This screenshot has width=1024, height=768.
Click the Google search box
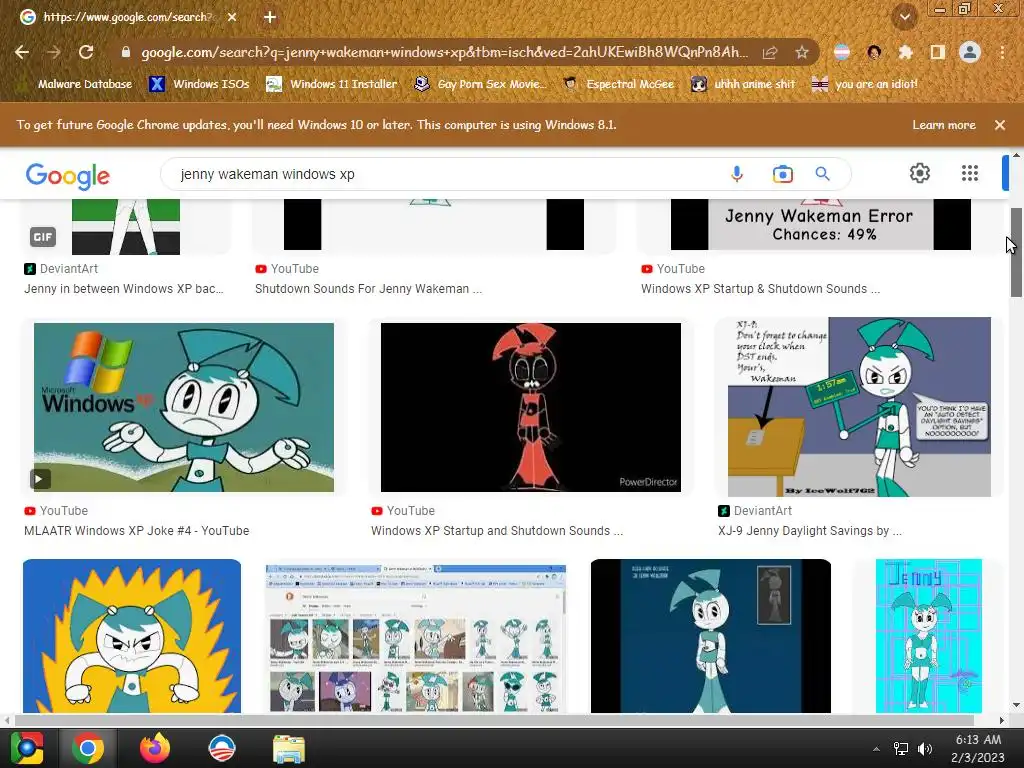pyautogui.click(x=444, y=174)
